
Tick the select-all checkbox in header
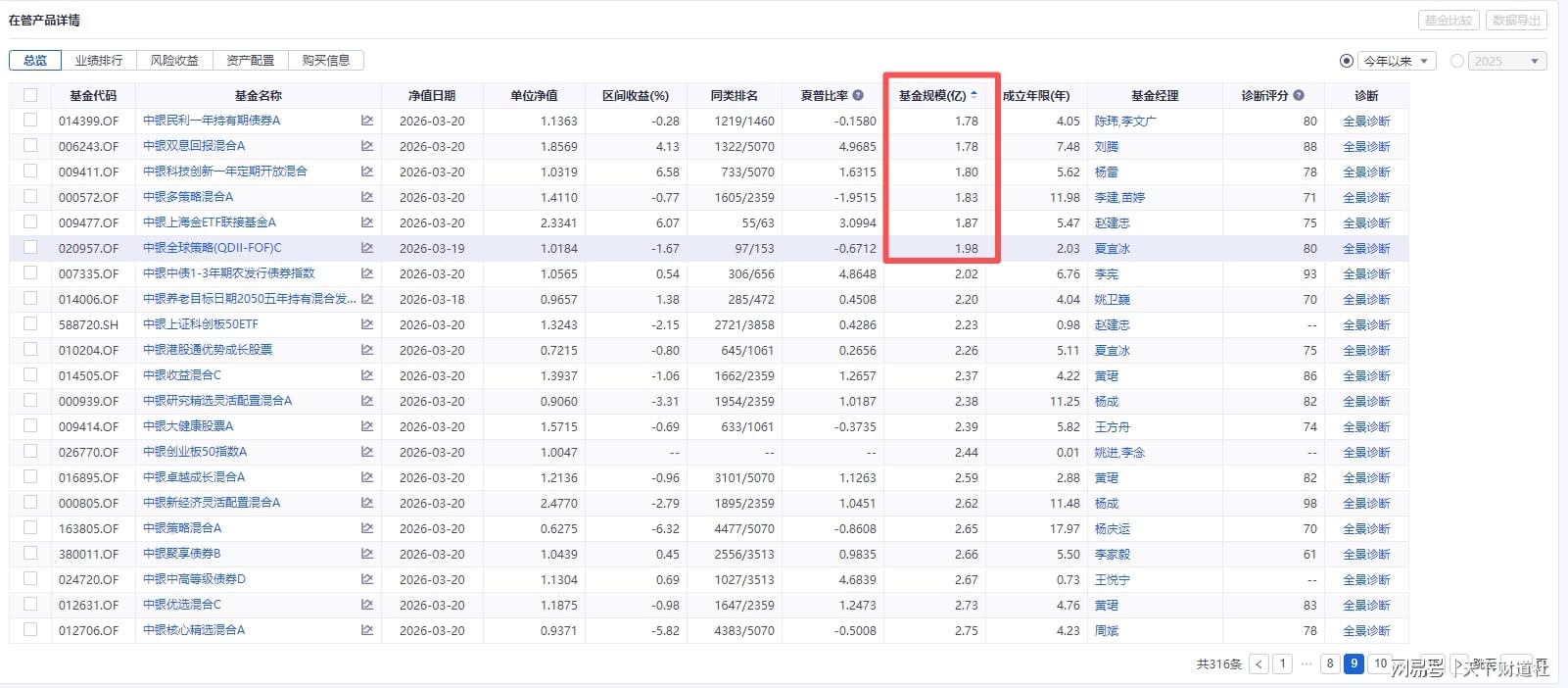[30, 95]
